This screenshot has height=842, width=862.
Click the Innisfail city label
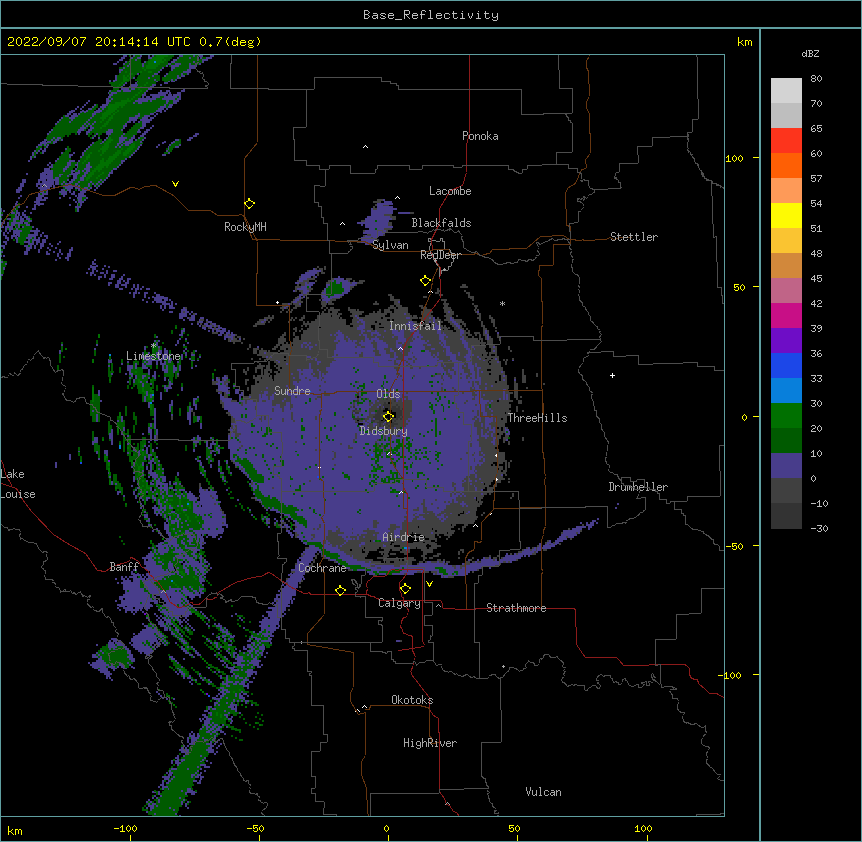click(415, 326)
